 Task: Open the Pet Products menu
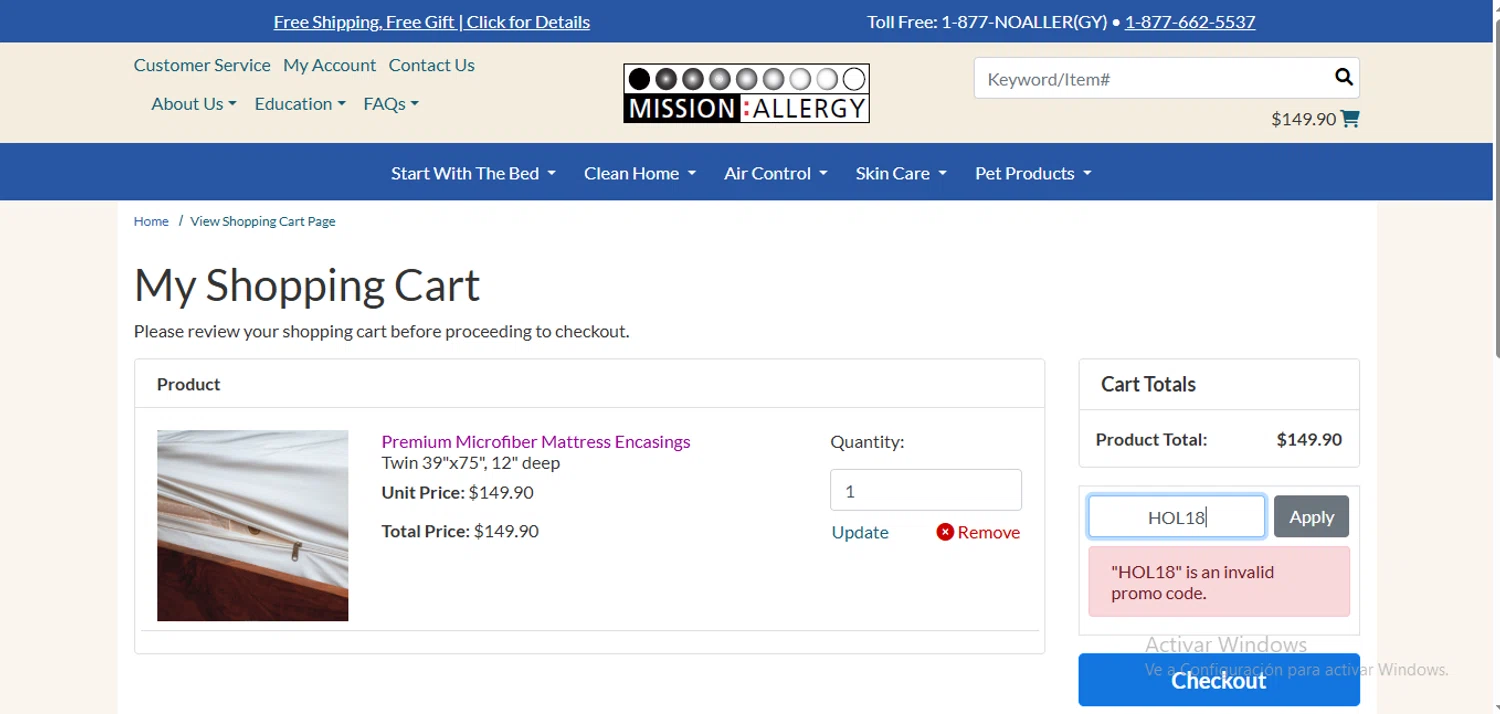coord(1033,173)
